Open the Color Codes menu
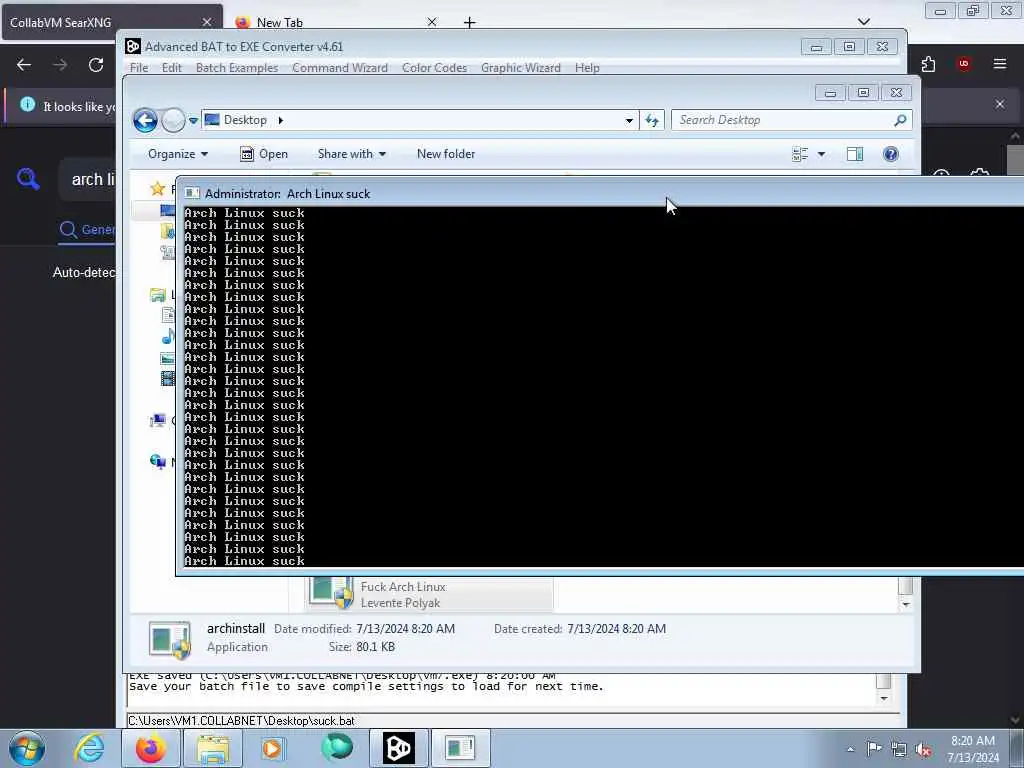Viewport: 1024px width, 768px height. pyautogui.click(x=434, y=68)
